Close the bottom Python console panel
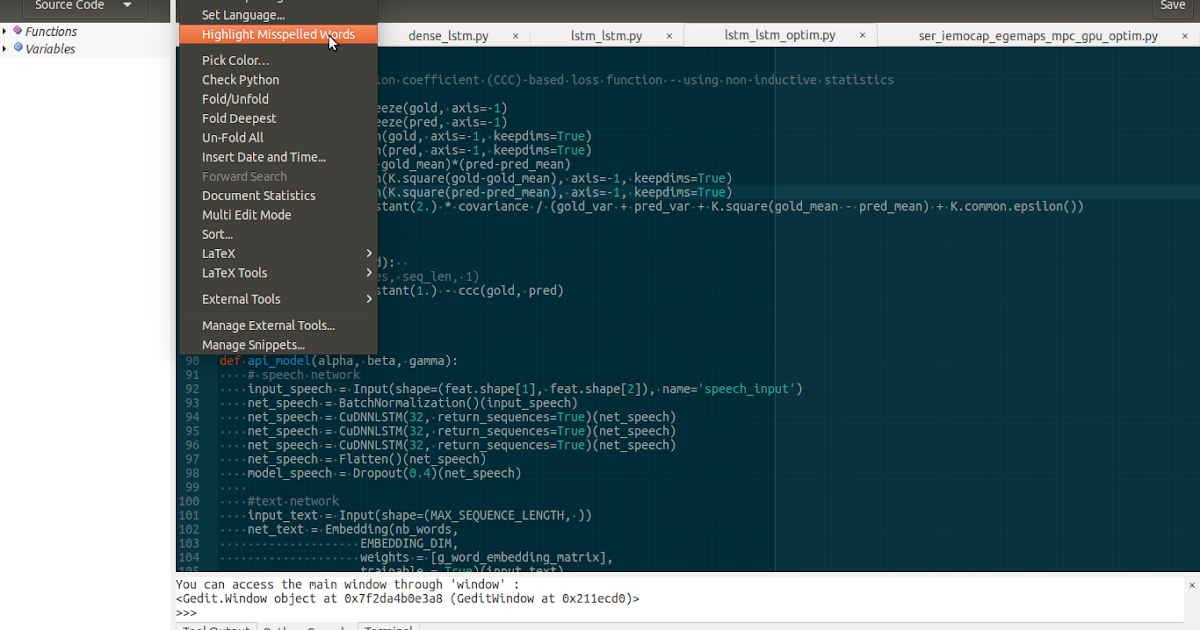The height and width of the screenshot is (630, 1200). point(1192,584)
